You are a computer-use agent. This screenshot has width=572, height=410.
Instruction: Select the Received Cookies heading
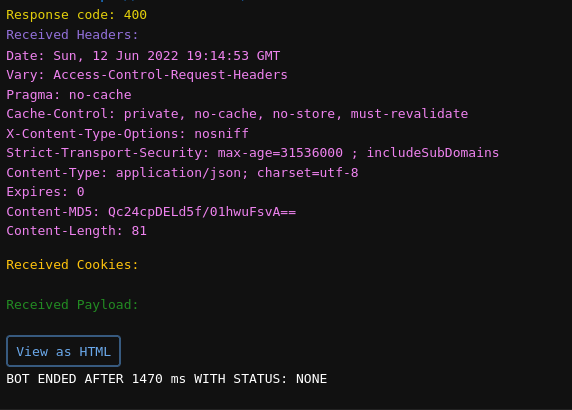72,264
